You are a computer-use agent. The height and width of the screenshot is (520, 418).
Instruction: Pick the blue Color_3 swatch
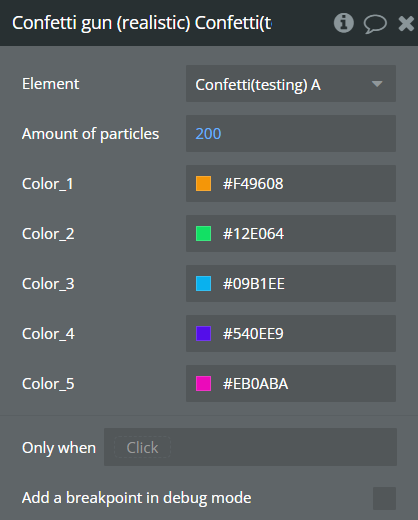[203, 284]
